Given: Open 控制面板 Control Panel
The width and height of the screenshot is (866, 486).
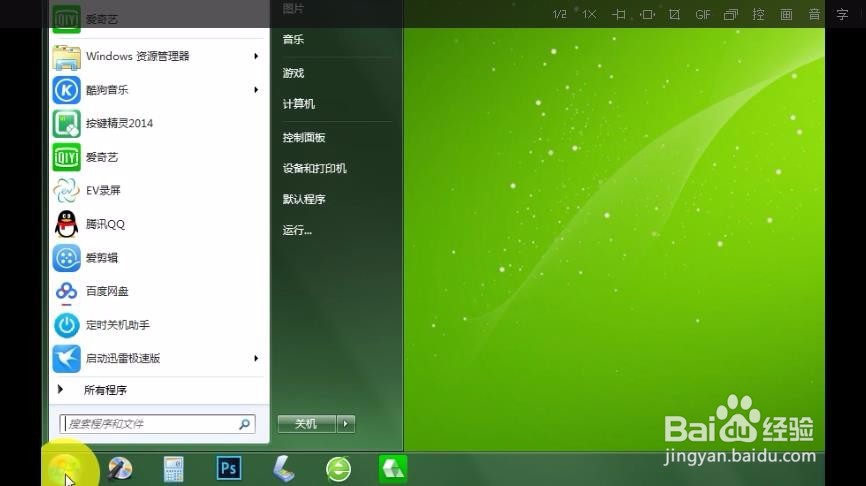Looking at the screenshot, I should tap(304, 138).
